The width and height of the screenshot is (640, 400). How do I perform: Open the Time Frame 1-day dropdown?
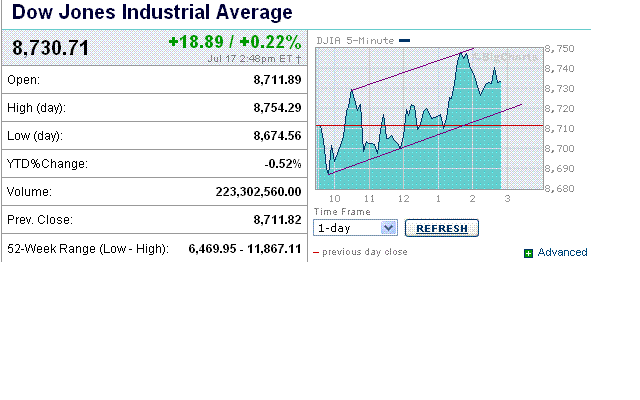355,228
